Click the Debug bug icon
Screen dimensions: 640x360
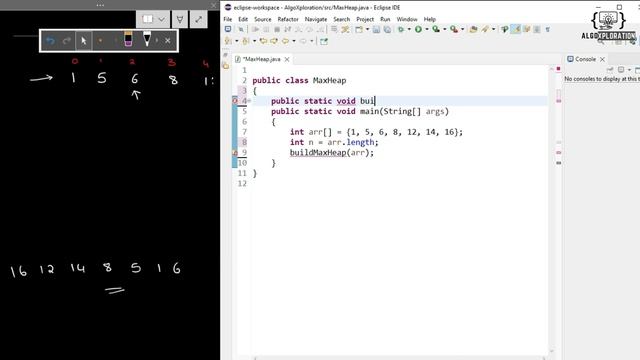click(x=401, y=29)
